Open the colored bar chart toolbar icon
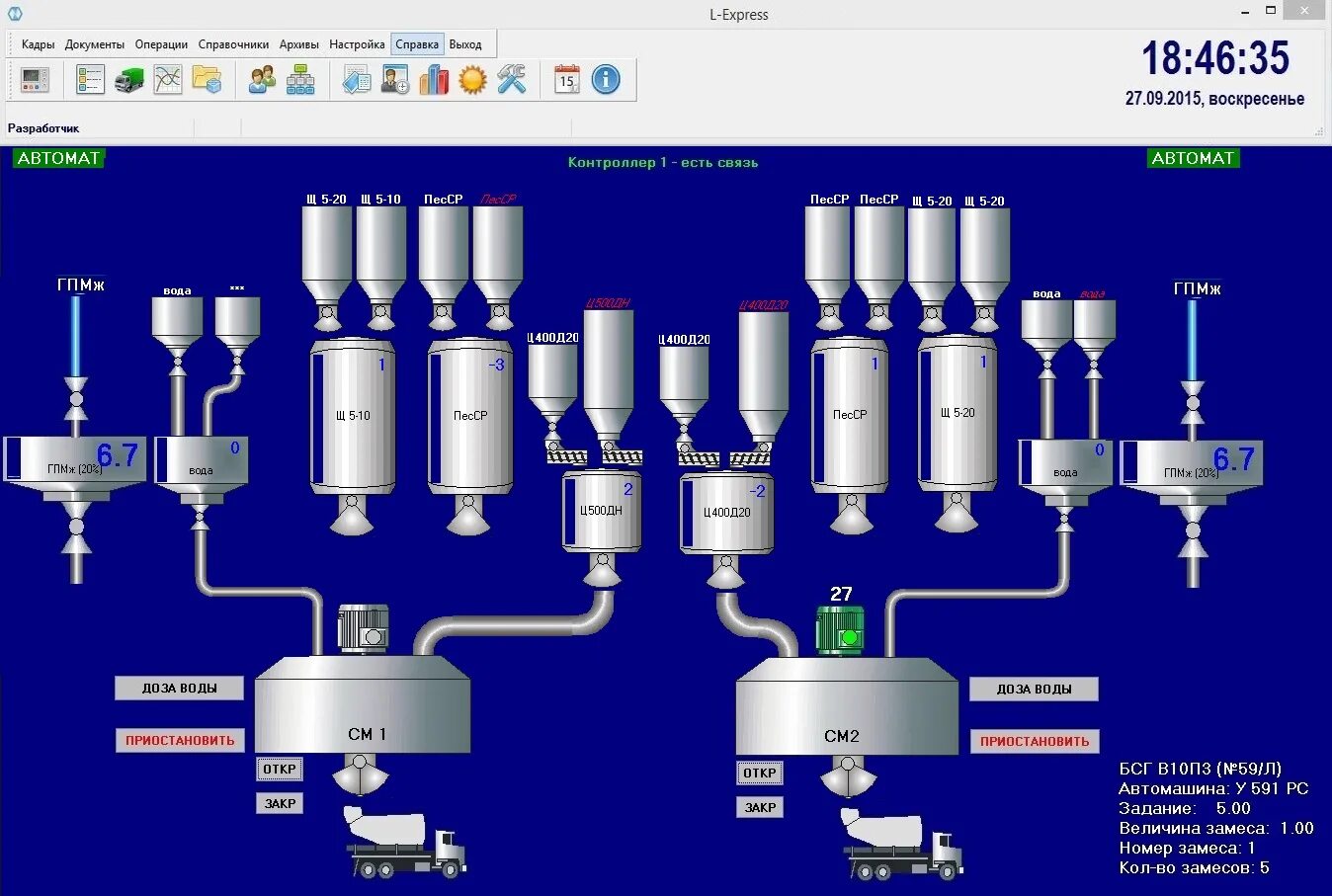 (434, 80)
